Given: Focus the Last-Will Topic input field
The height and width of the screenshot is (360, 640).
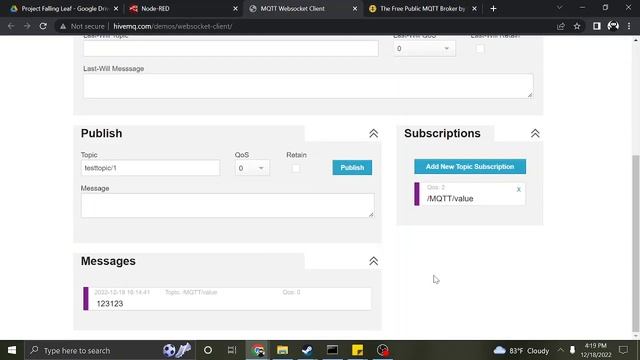Looking at the screenshot, I should [231, 49].
